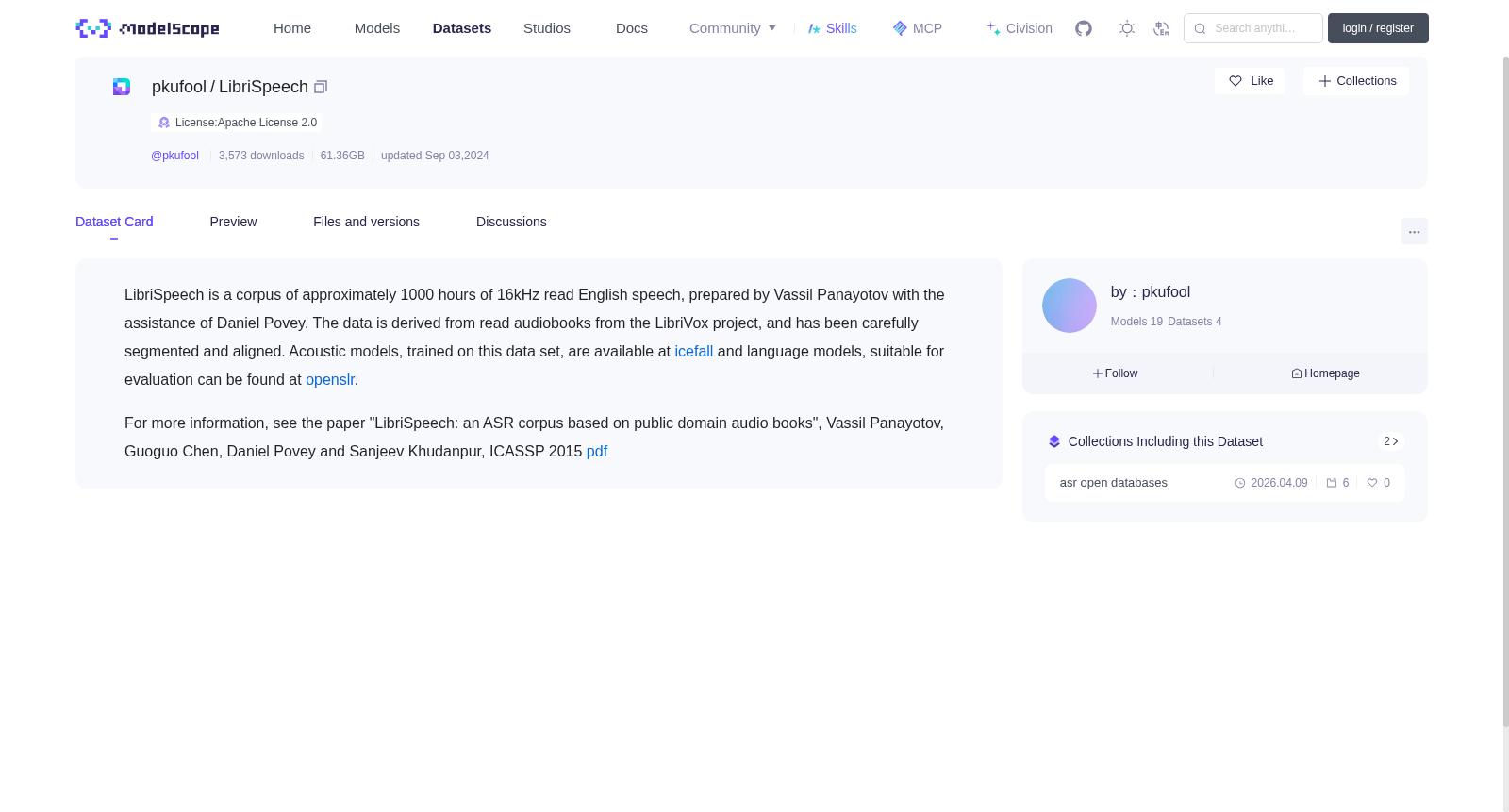Click the pkufool author avatar
This screenshot has height=812, width=1509.
tap(1070, 306)
